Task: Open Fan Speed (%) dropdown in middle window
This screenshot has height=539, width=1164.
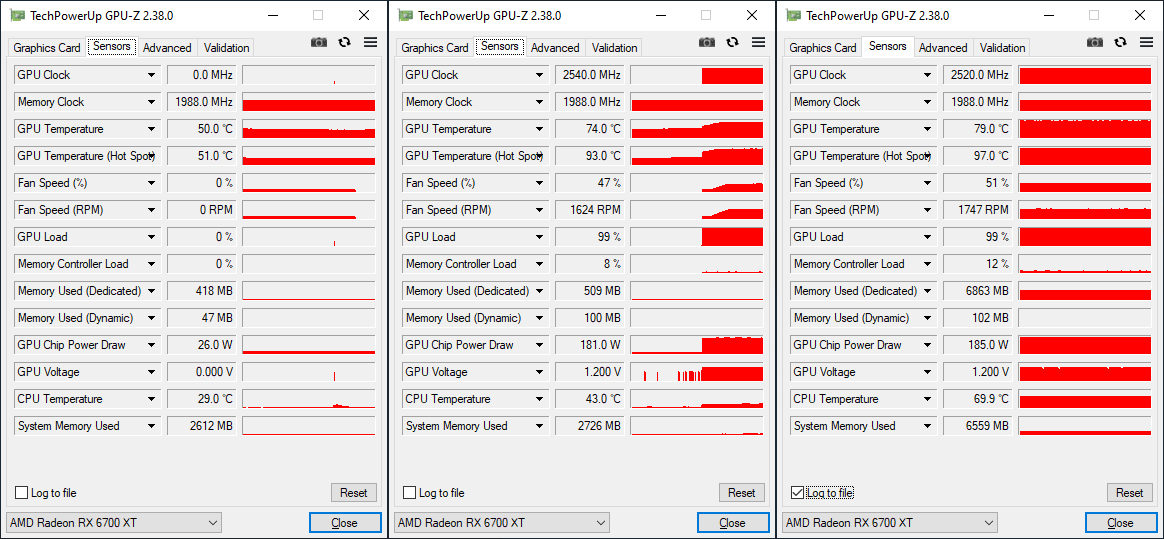Action: [x=540, y=183]
